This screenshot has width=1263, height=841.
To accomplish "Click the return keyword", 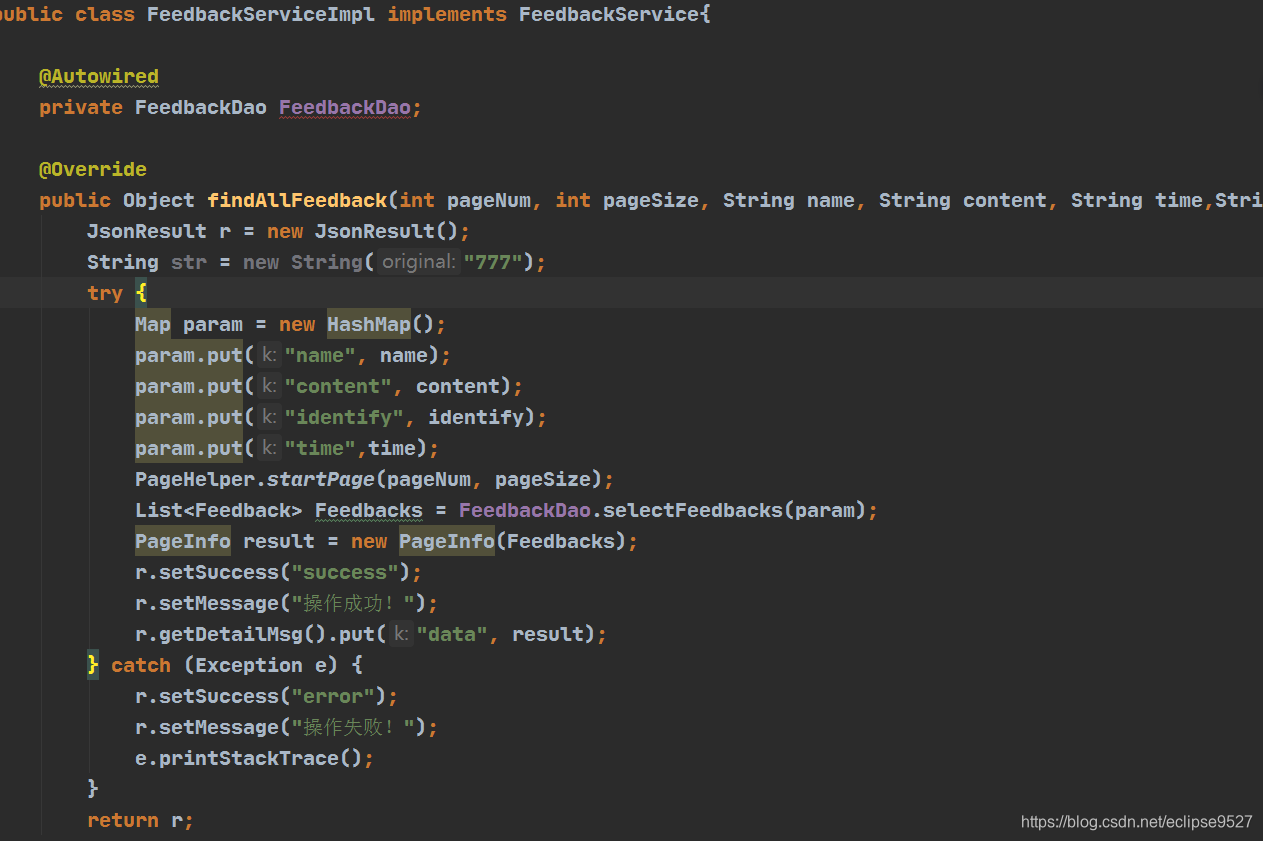I will click(x=123, y=820).
